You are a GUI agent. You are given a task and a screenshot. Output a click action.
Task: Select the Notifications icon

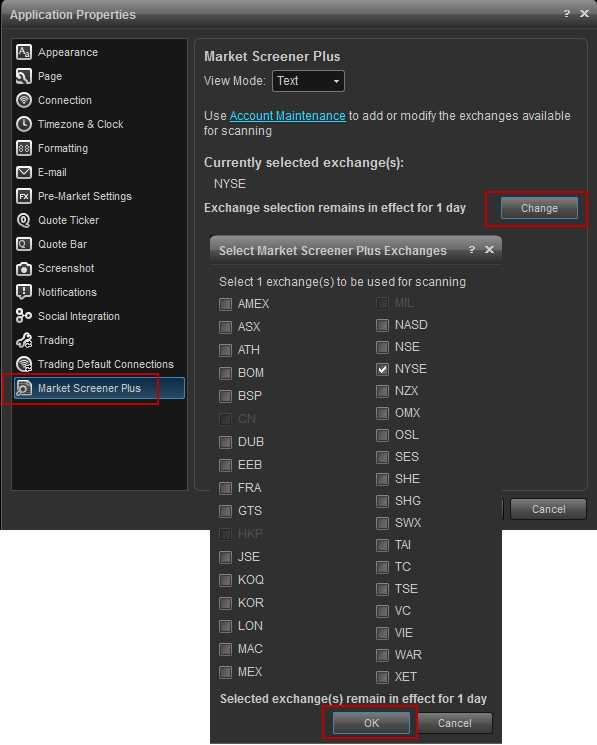tap(24, 292)
